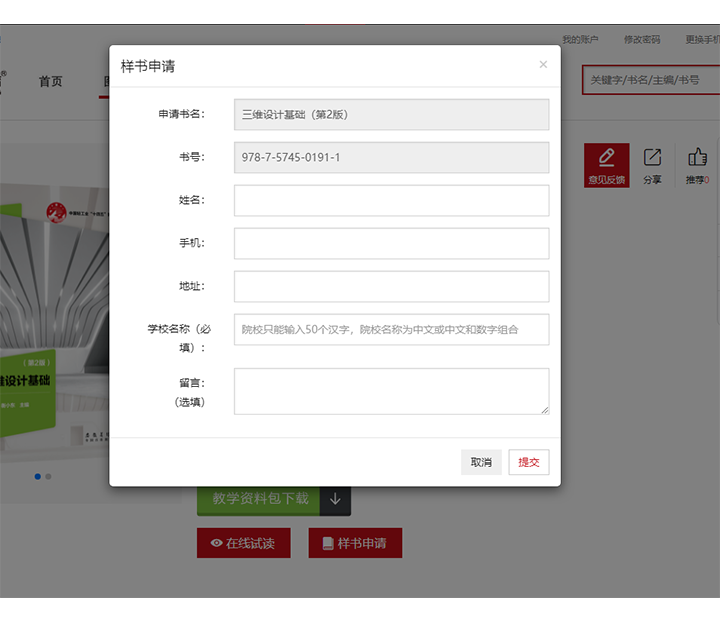Click the textarea resize grip

(x=545, y=410)
